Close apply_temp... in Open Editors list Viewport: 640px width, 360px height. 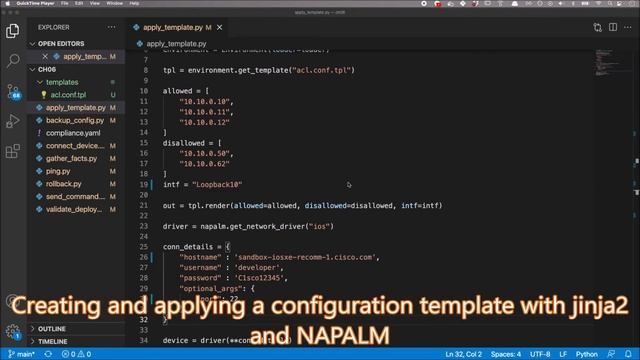click(x=45, y=56)
